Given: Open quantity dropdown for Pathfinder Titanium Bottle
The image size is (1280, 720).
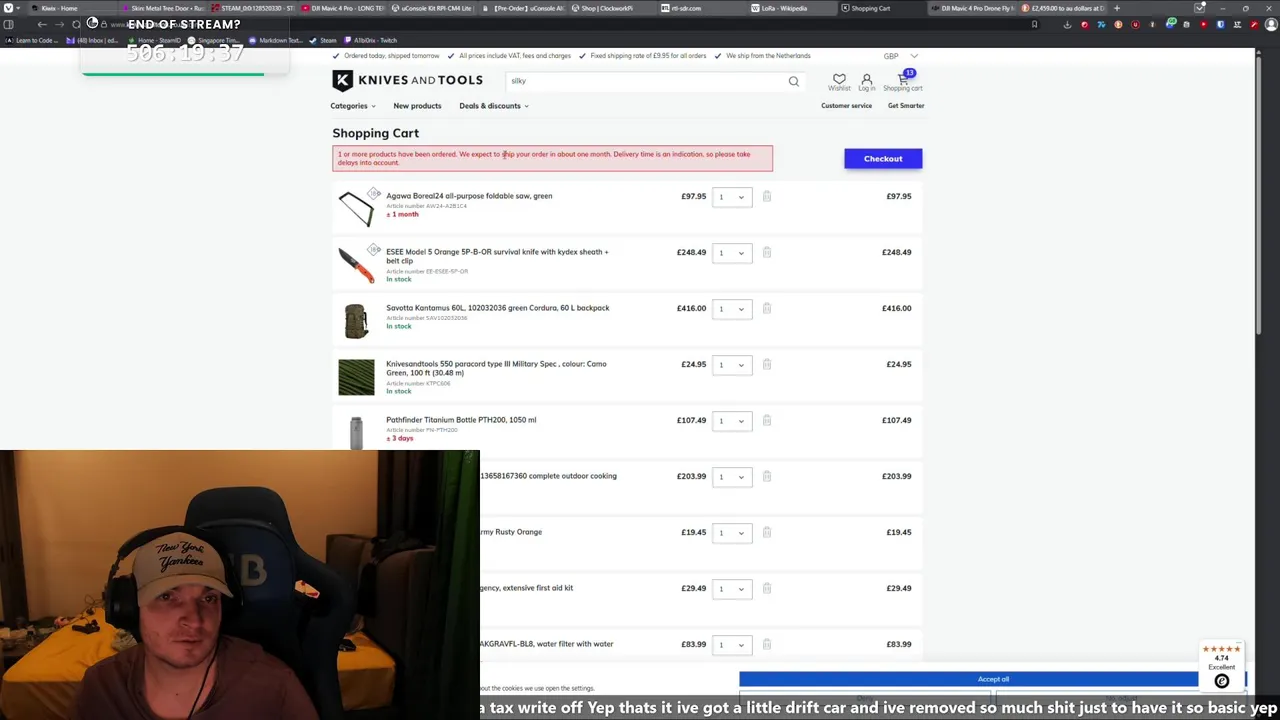Looking at the screenshot, I should [x=732, y=421].
